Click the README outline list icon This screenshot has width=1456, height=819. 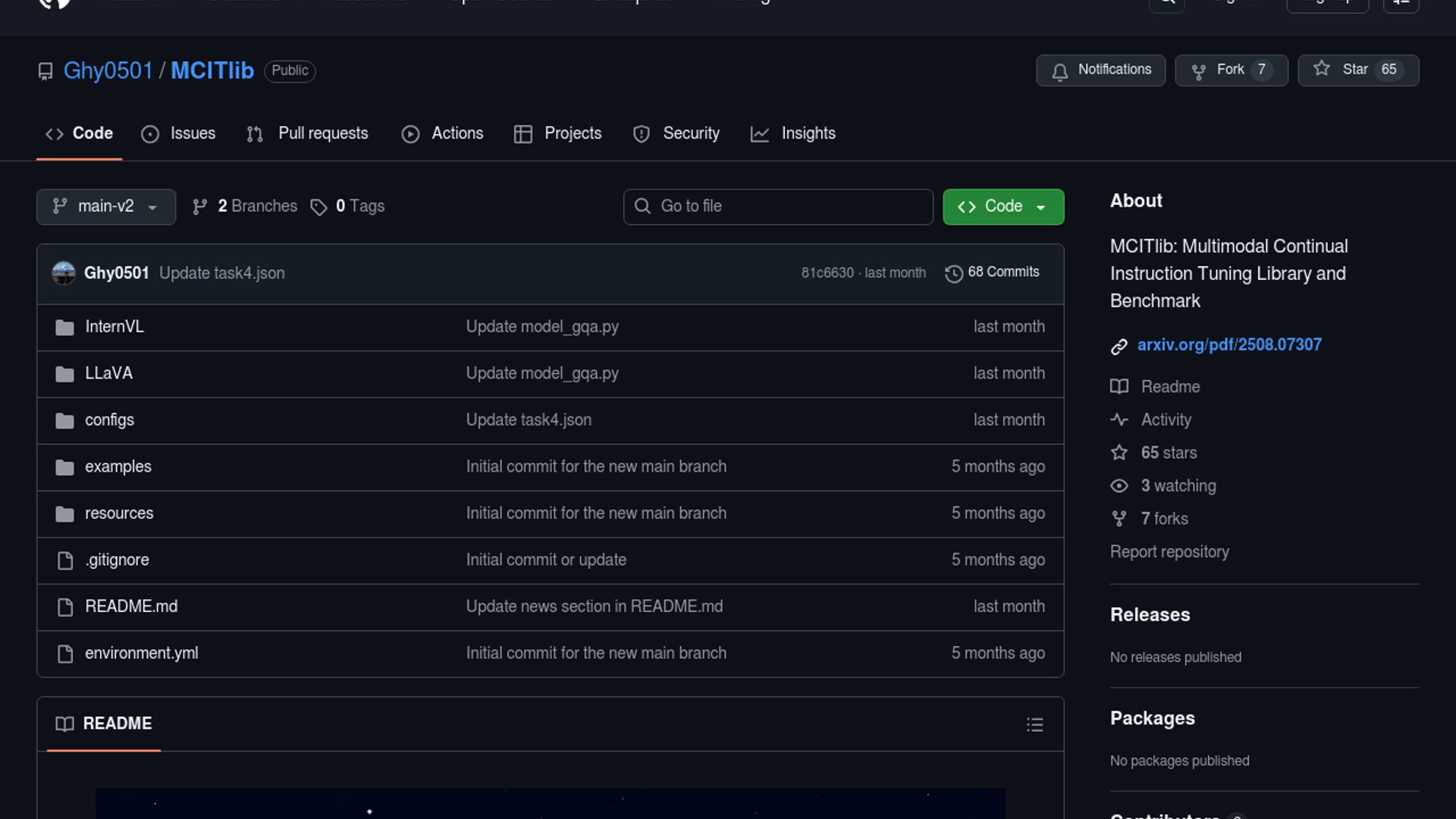tap(1034, 724)
